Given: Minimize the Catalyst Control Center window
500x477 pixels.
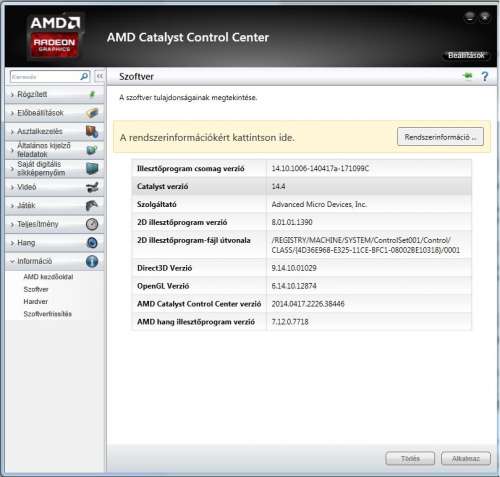Looking at the screenshot, I should point(470,17).
